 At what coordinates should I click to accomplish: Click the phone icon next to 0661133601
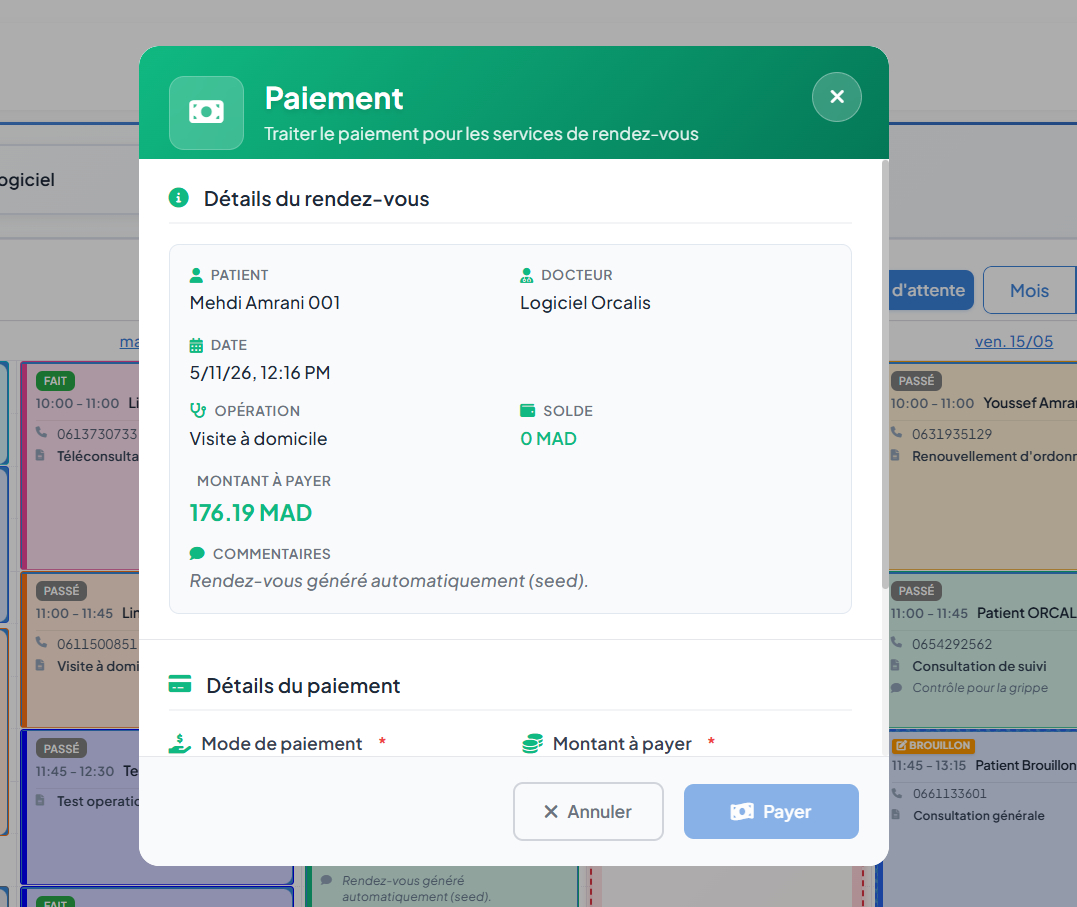pos(896,792)
